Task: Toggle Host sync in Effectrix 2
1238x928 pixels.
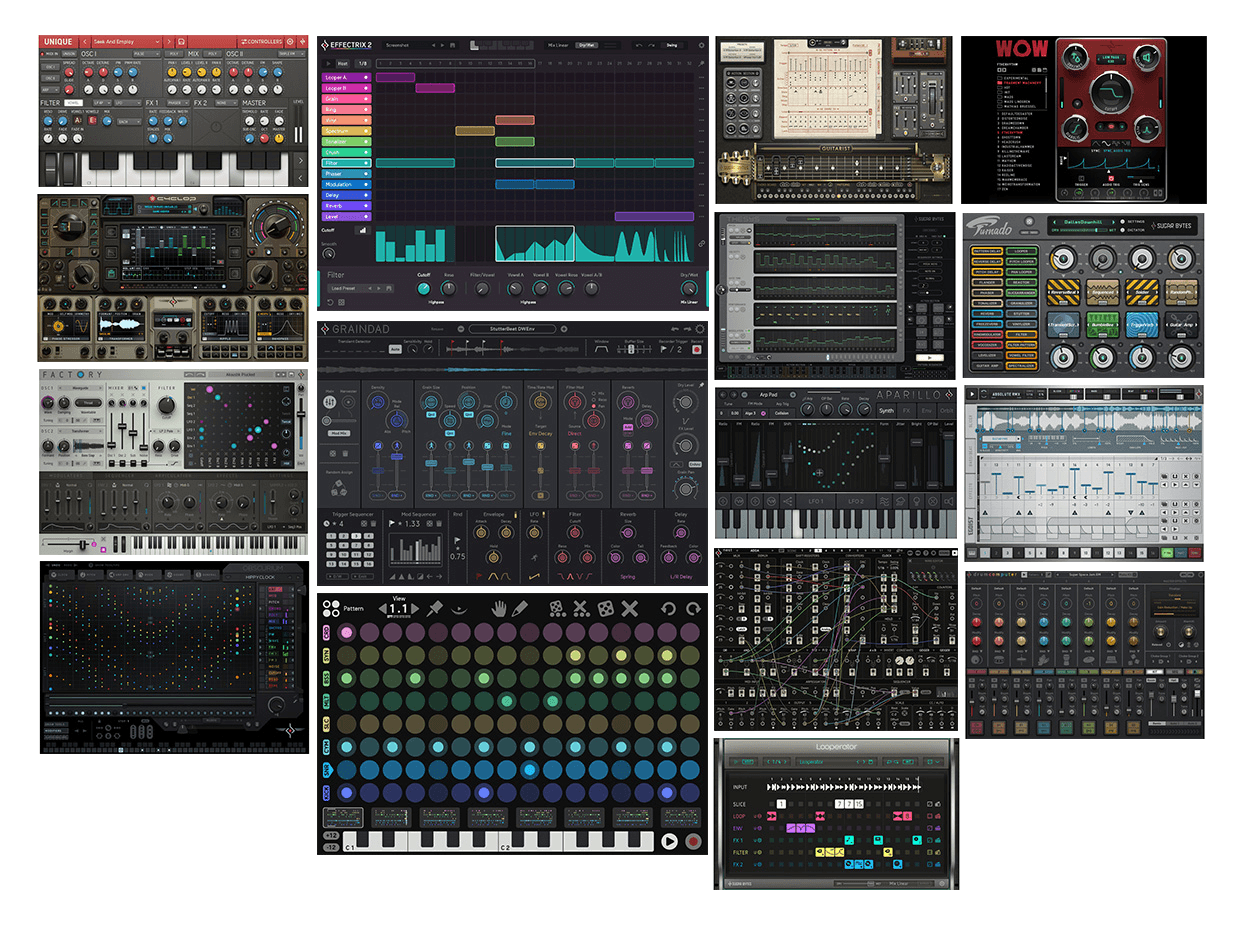Action: pyautogui.click(x=343, y=64)
